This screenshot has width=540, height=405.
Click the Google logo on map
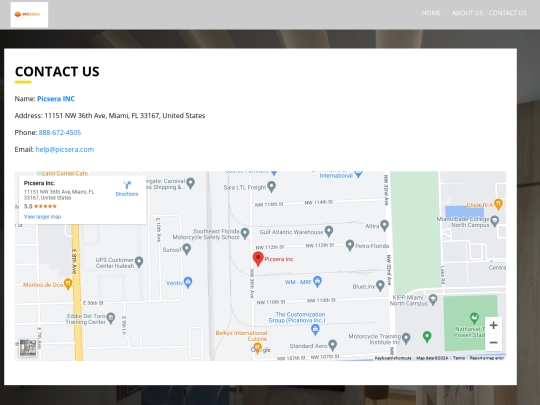261,350
